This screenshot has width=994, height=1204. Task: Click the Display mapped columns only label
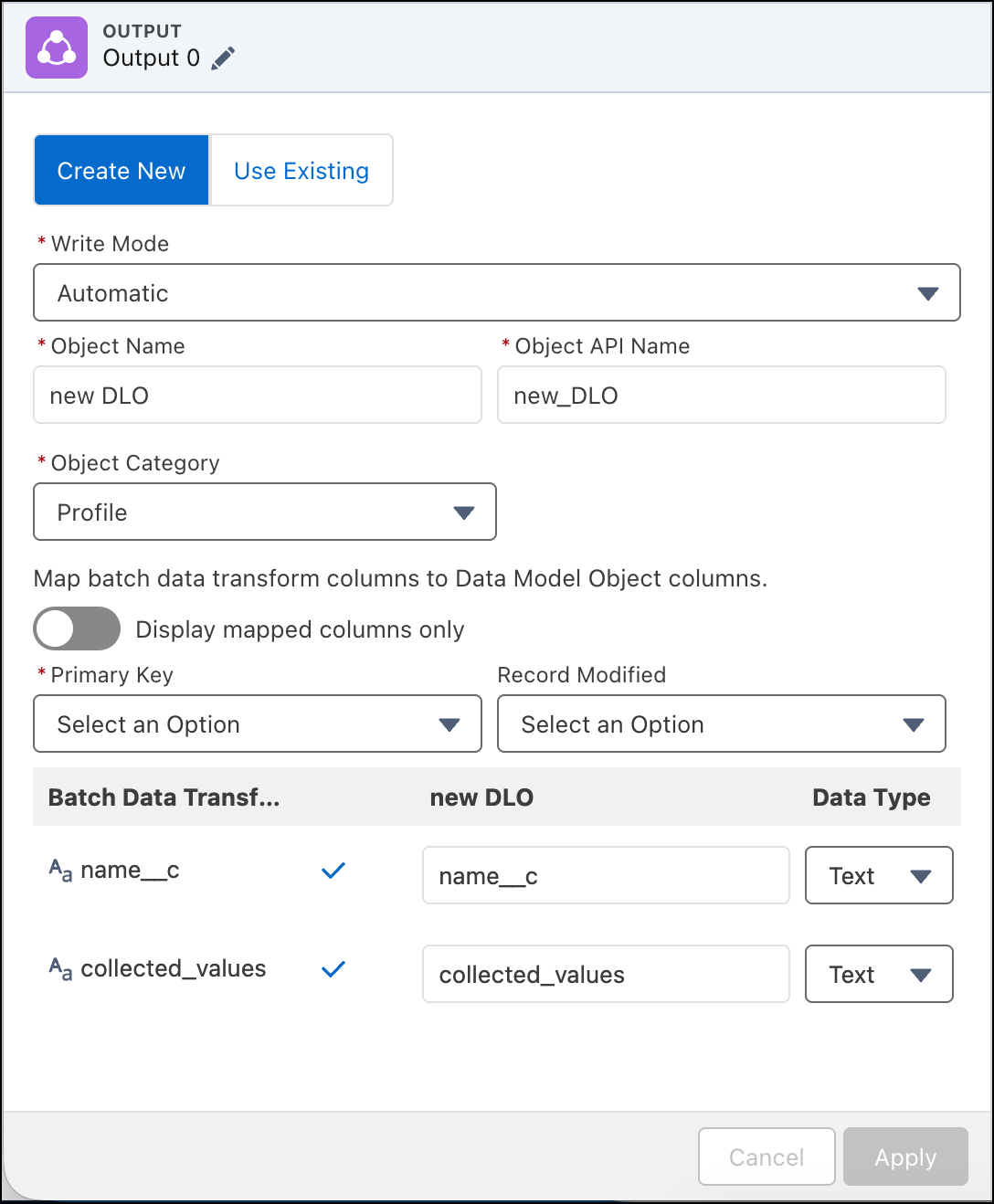point(300,629)
